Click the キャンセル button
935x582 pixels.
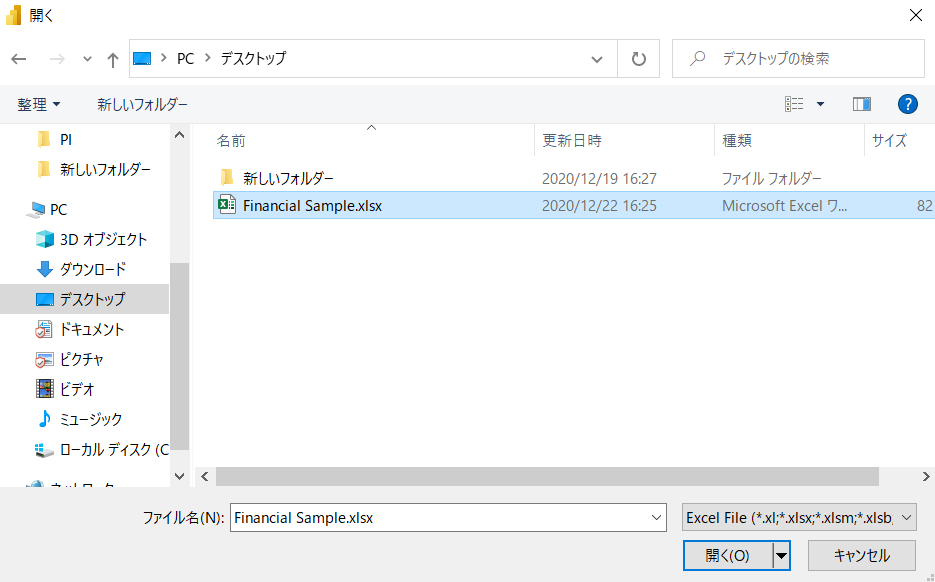862,556
